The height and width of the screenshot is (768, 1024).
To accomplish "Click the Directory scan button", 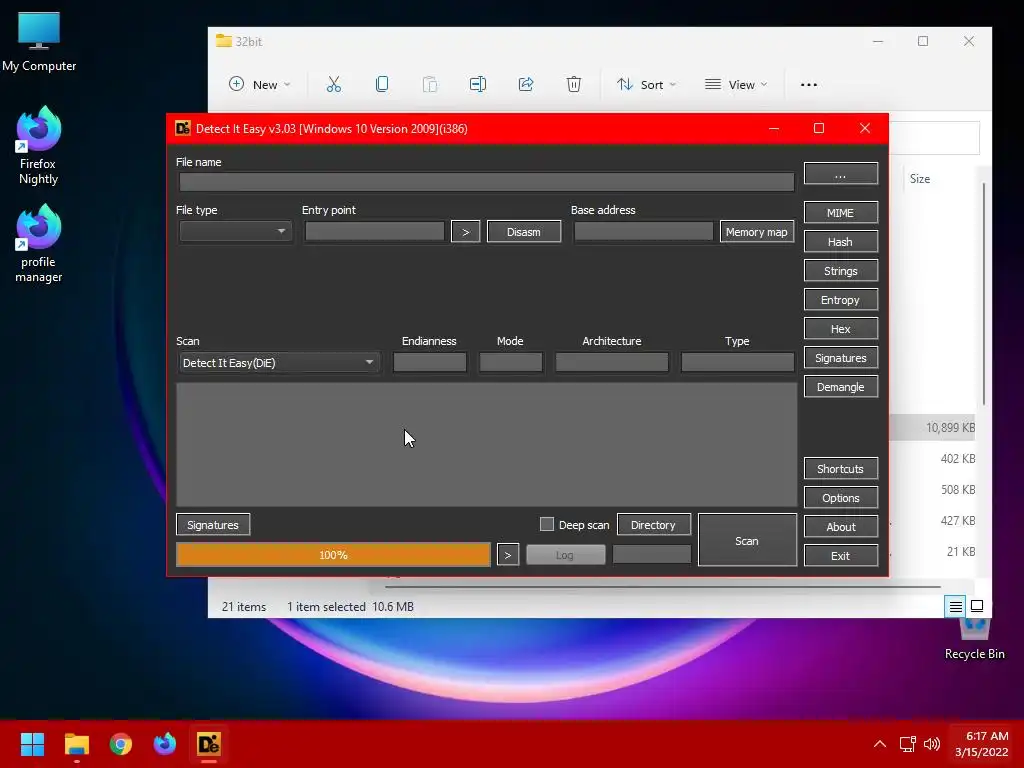I will click(653, 524).
